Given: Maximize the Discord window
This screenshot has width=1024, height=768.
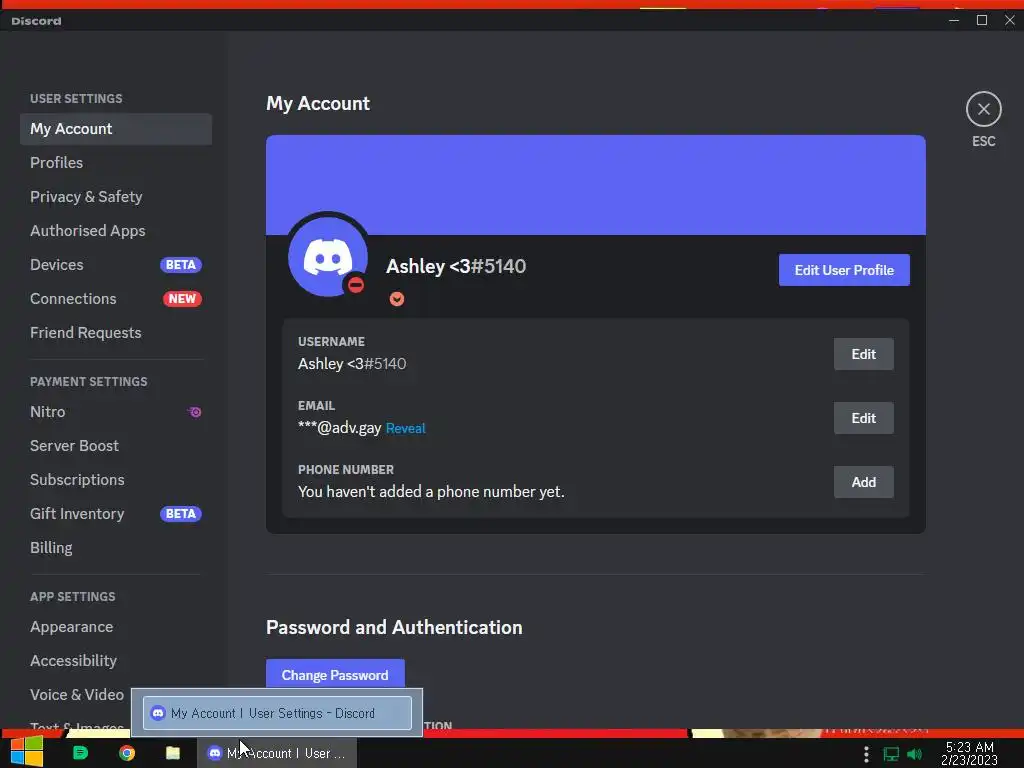Looking at the screenshot, I should coord(982,20).
